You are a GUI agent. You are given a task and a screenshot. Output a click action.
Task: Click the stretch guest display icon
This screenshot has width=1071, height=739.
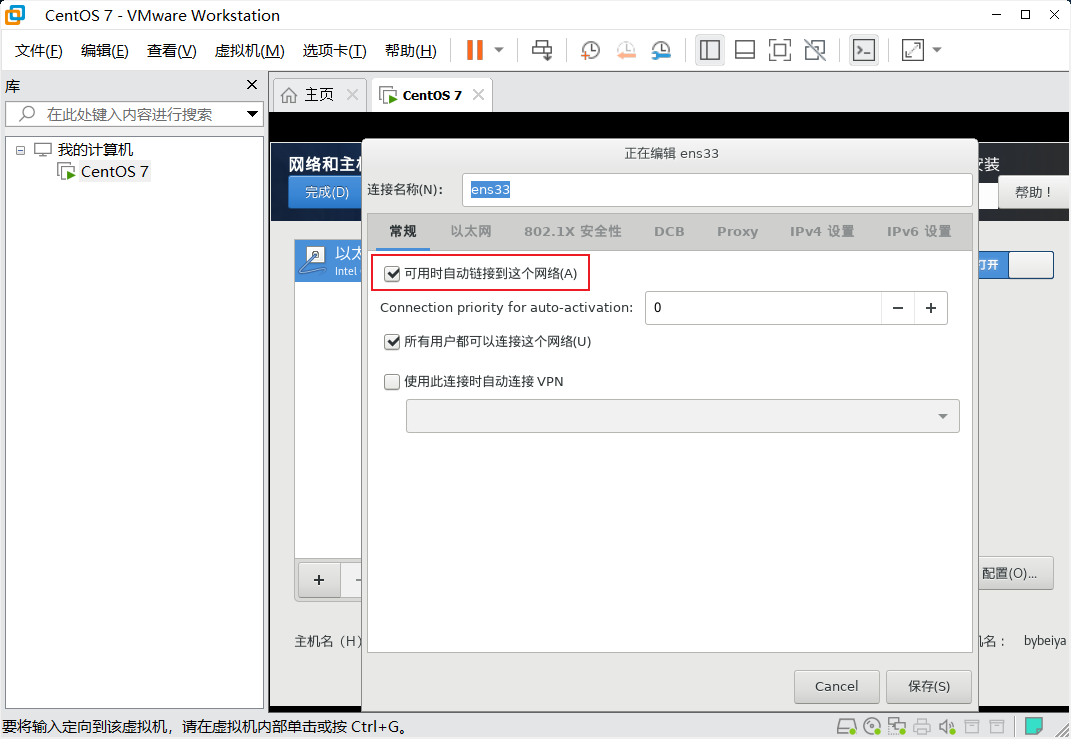(913, 50)
